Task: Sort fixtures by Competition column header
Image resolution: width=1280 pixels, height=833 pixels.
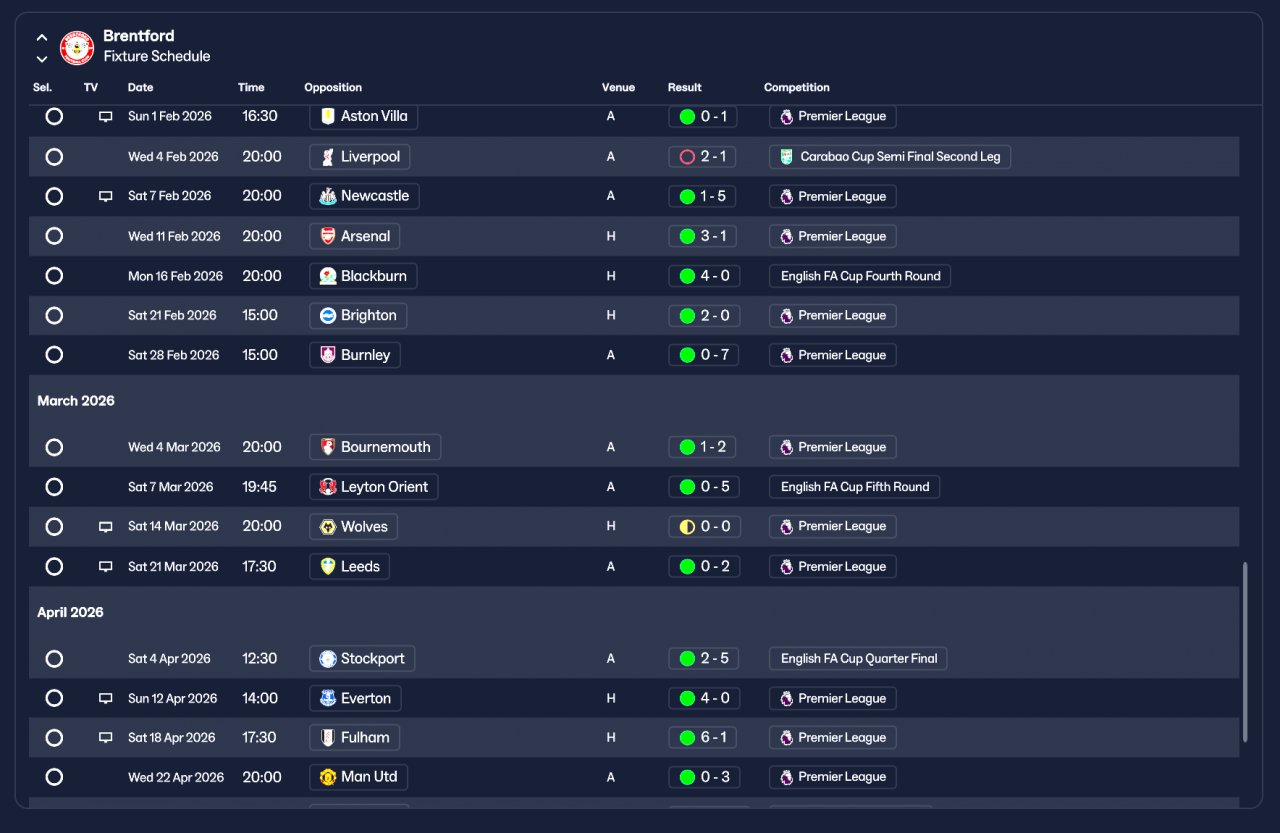Action: click(x=797, y=88)
